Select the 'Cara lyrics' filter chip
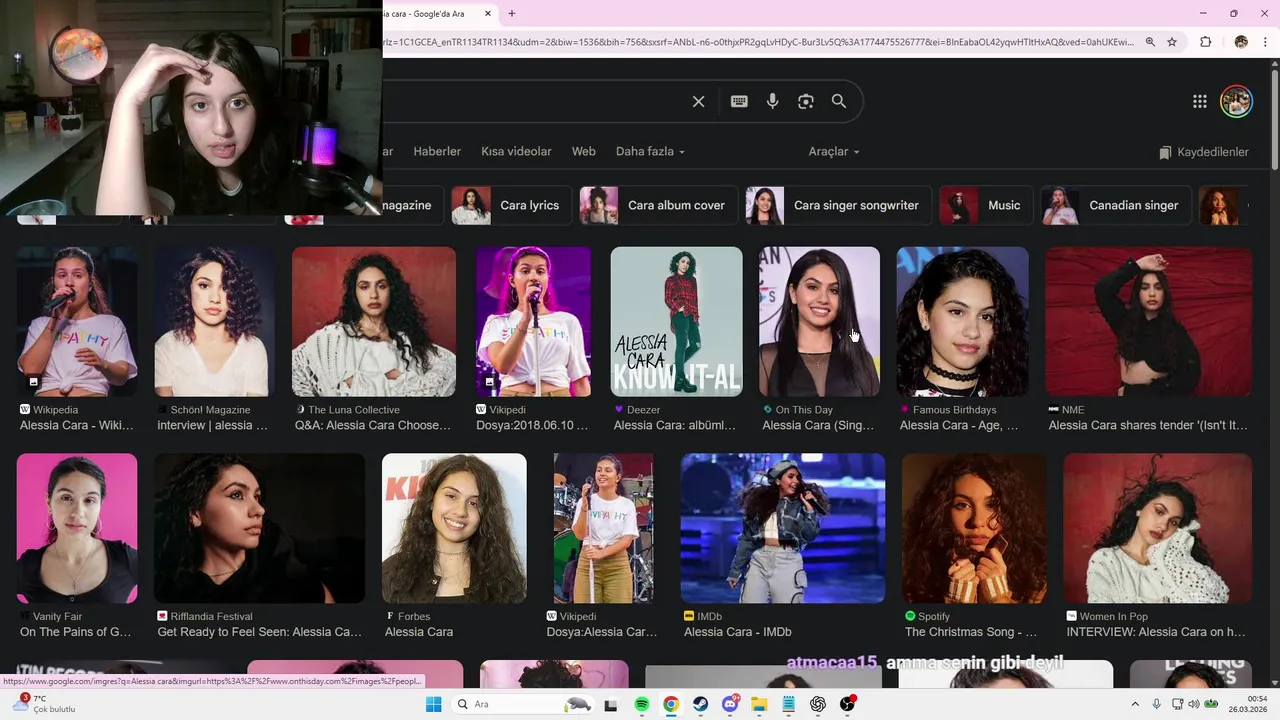Screen dimensions: 1280x720 click(x=511, y=205)
